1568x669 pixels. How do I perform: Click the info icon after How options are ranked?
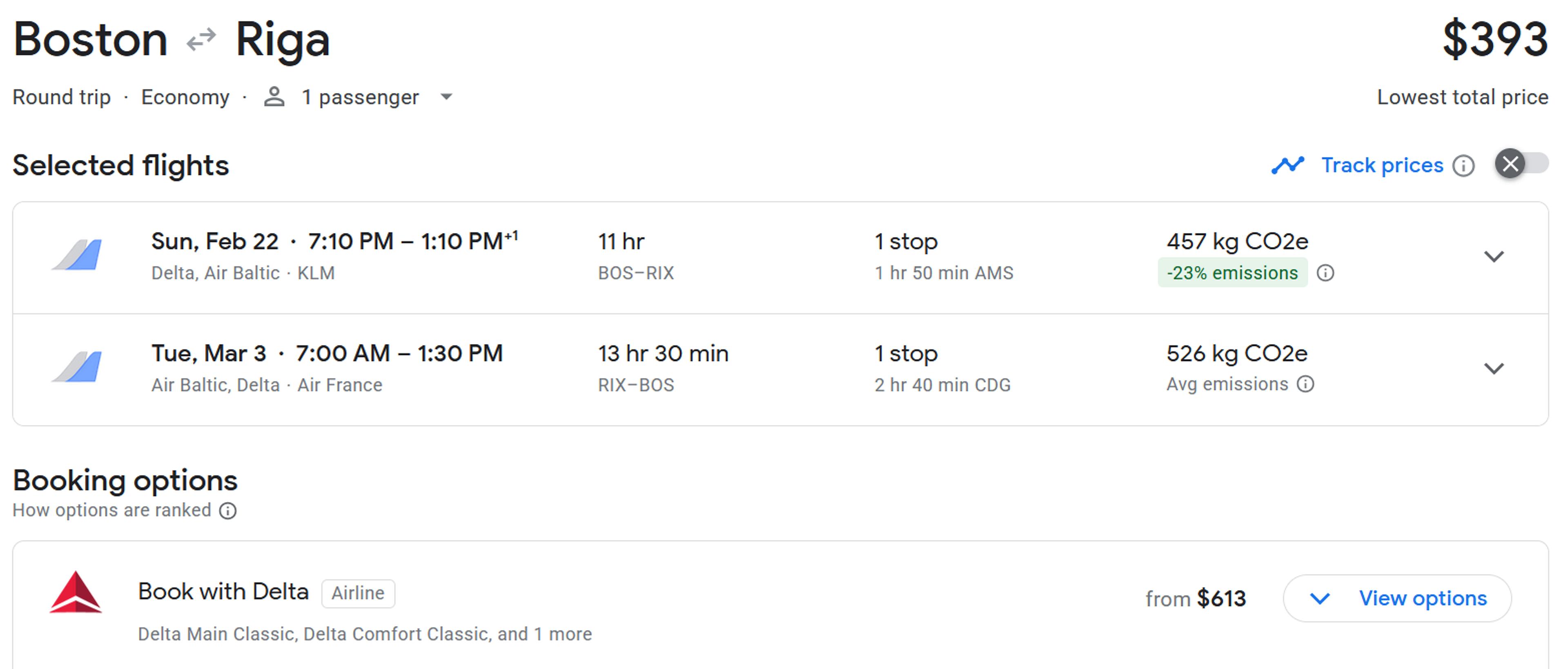coord(228,510)
